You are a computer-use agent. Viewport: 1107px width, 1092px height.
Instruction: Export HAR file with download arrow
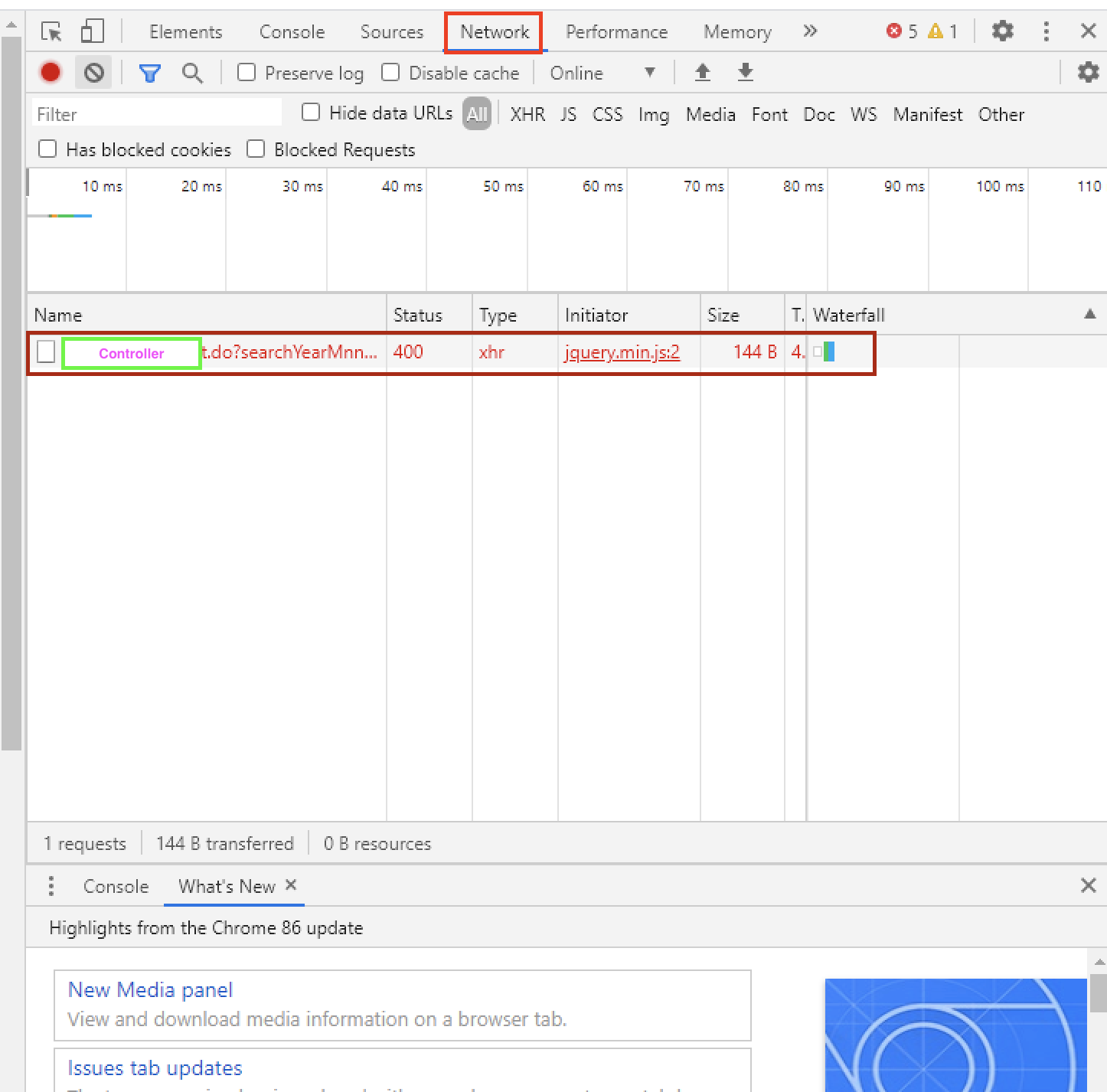(x=745, y=73)
